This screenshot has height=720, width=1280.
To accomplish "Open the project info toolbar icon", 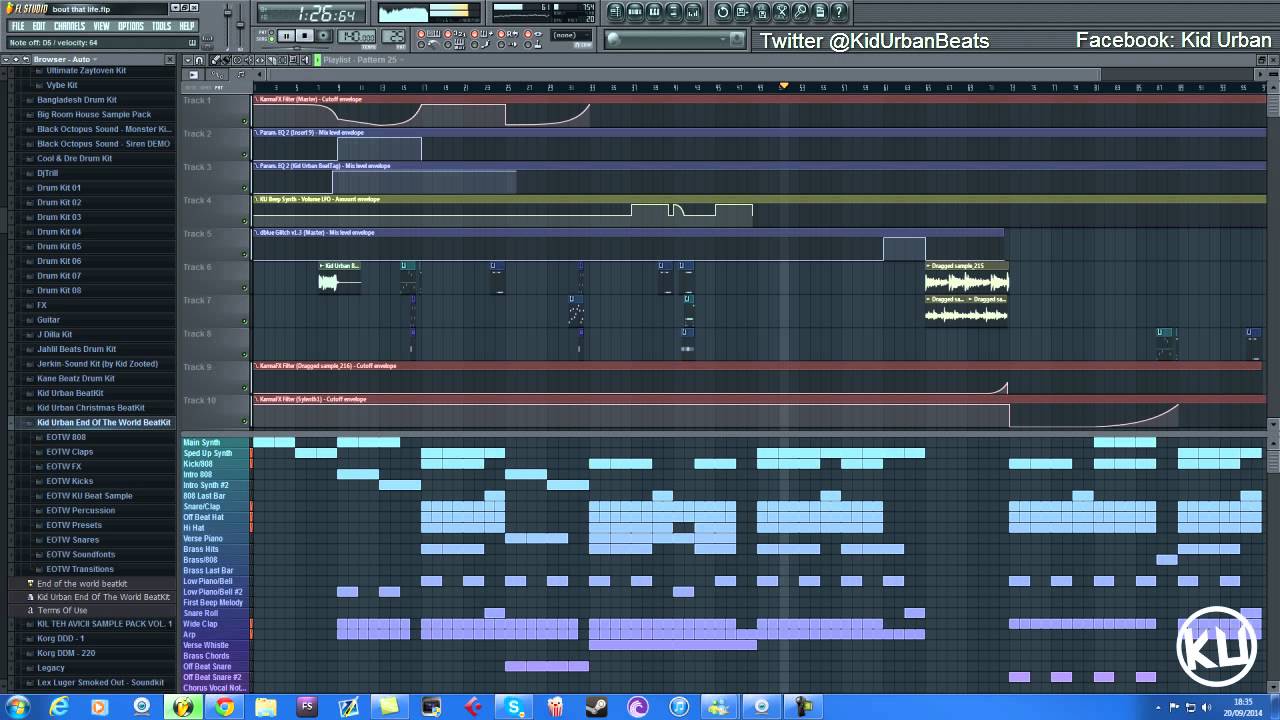I will (820, 12).
